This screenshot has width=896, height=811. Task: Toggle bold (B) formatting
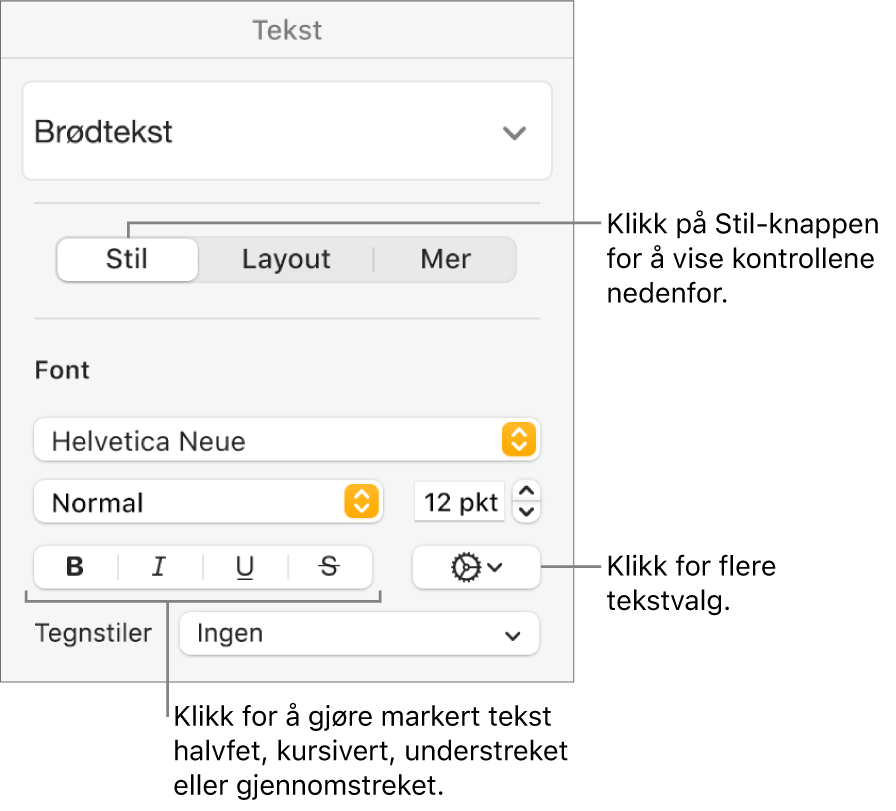(x=75, y=567)
